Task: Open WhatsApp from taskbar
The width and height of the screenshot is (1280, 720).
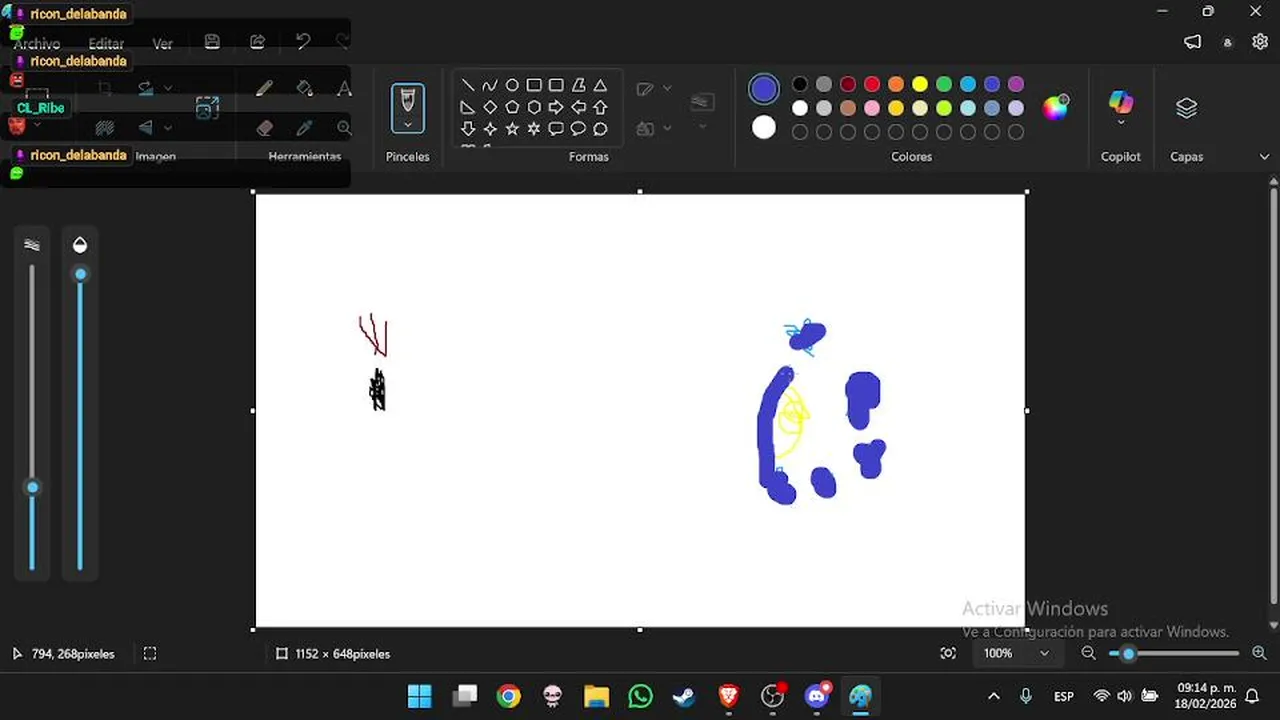Action: 641,696
